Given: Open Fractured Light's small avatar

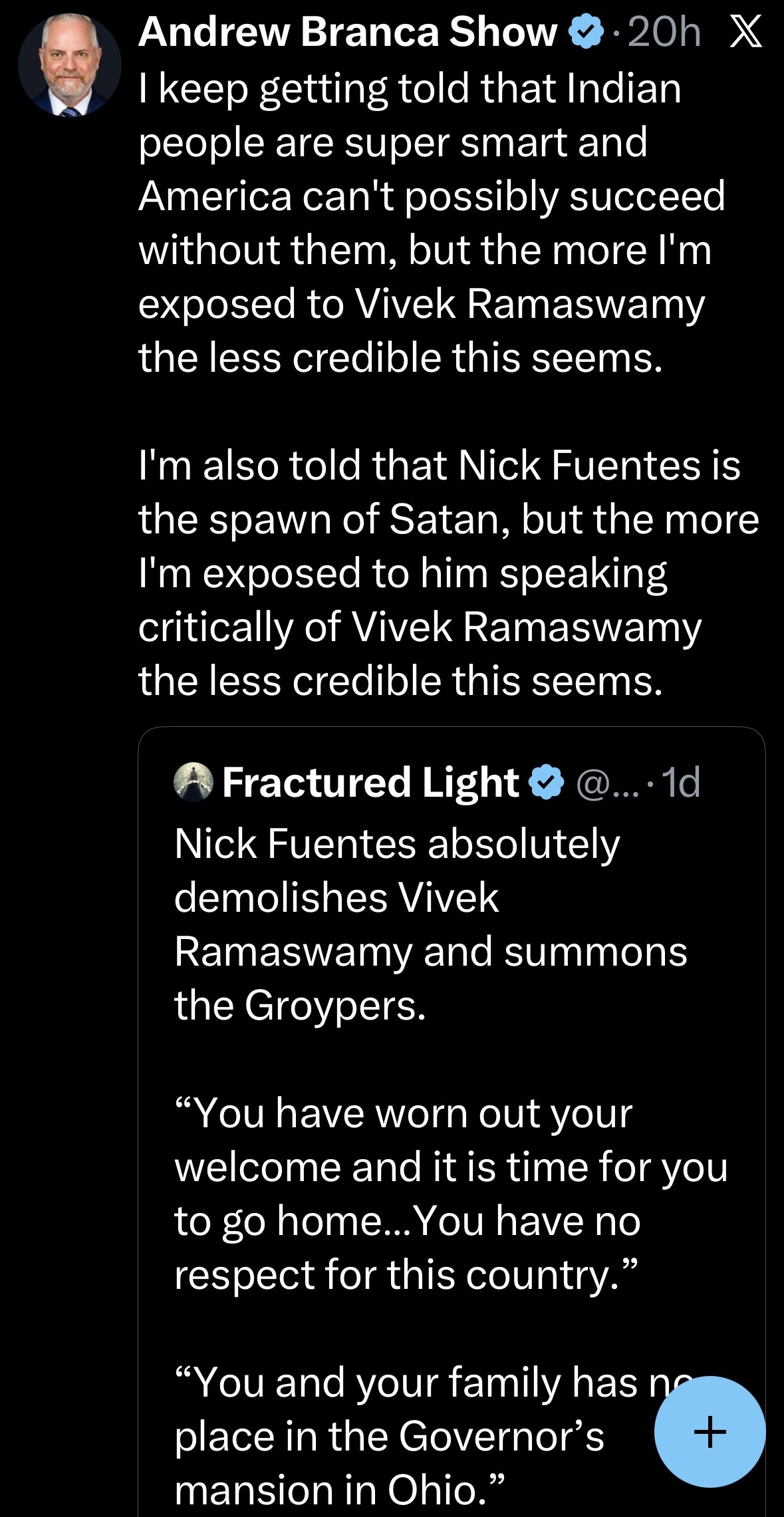Looking at the screenshot, I should [x=193, y=781].
